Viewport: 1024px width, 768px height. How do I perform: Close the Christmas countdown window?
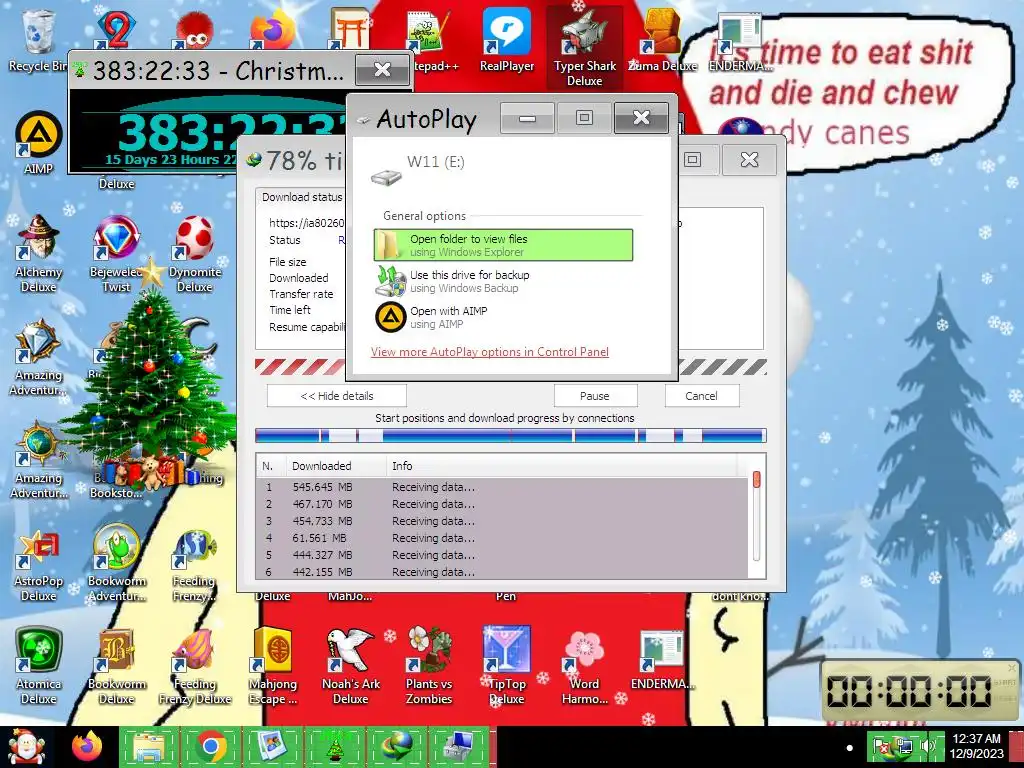click(x=382, y=70)
